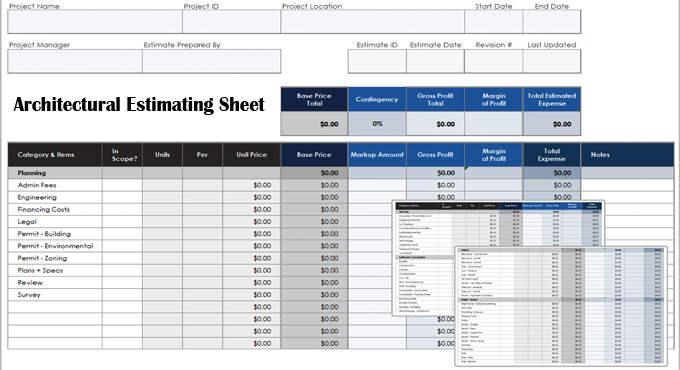Click the Permit - Building row label
The width and height of the screenshot is (680, 370).
click(44, 234)
